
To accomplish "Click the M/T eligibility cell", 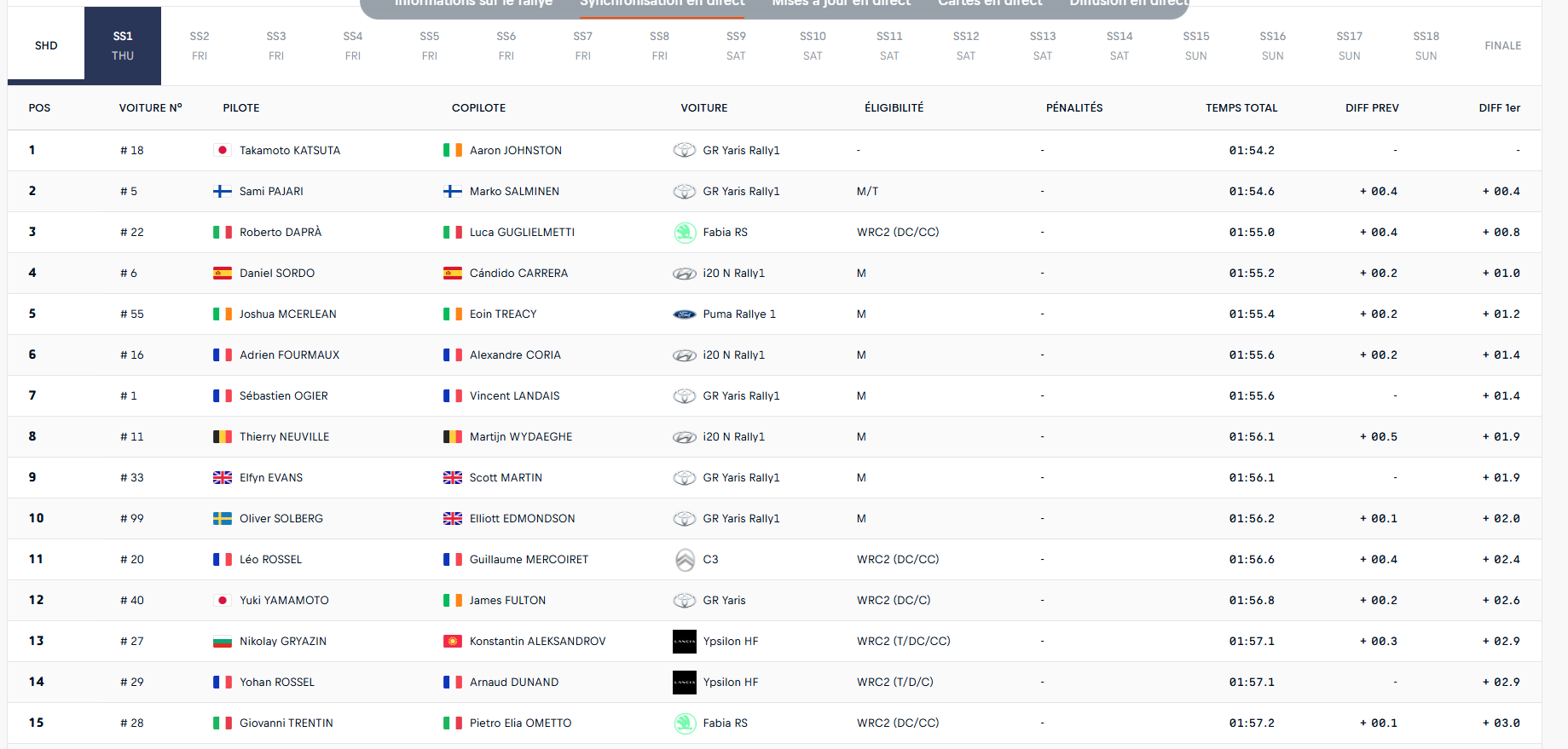I will (868, 192).
